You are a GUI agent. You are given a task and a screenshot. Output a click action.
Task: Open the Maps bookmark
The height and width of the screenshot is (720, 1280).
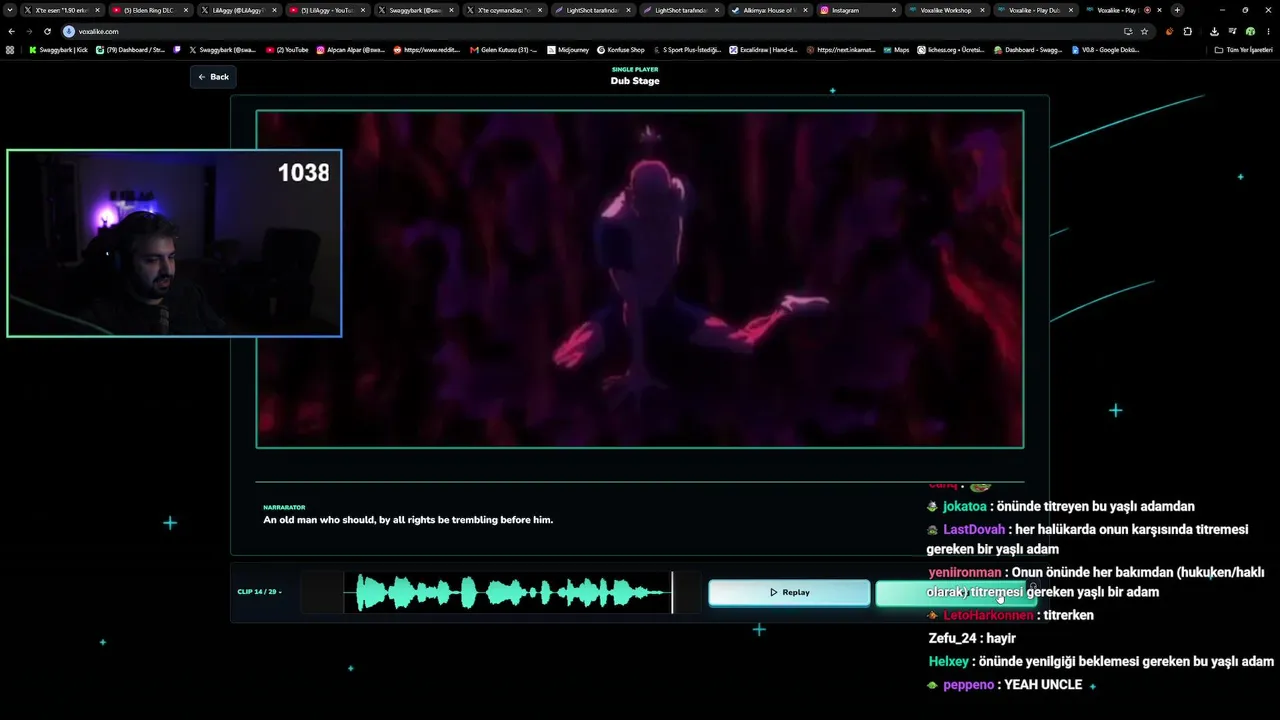(x=896, y=49)
